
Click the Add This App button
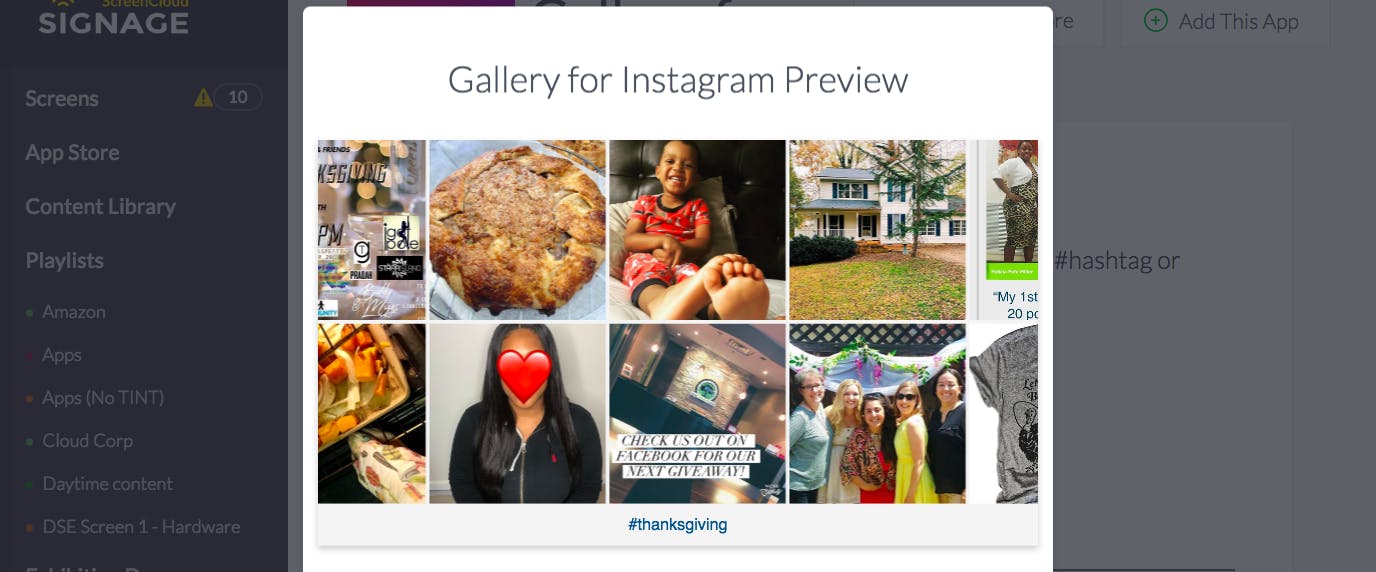pos(1225,21)
